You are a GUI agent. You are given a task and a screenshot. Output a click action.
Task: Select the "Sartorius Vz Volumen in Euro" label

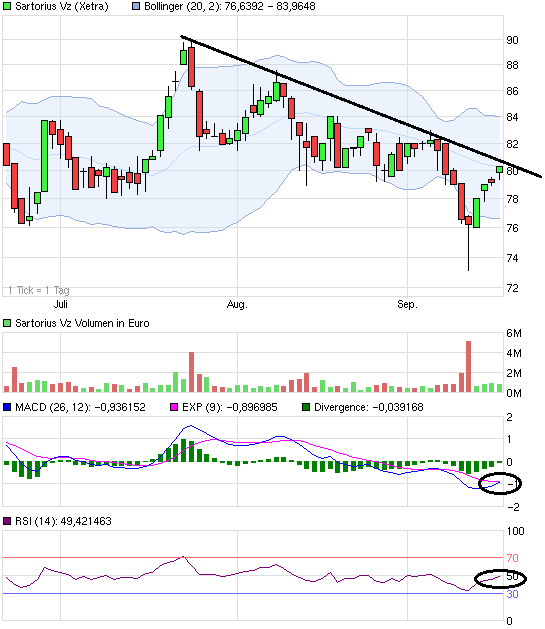click(x=82, y=323)
